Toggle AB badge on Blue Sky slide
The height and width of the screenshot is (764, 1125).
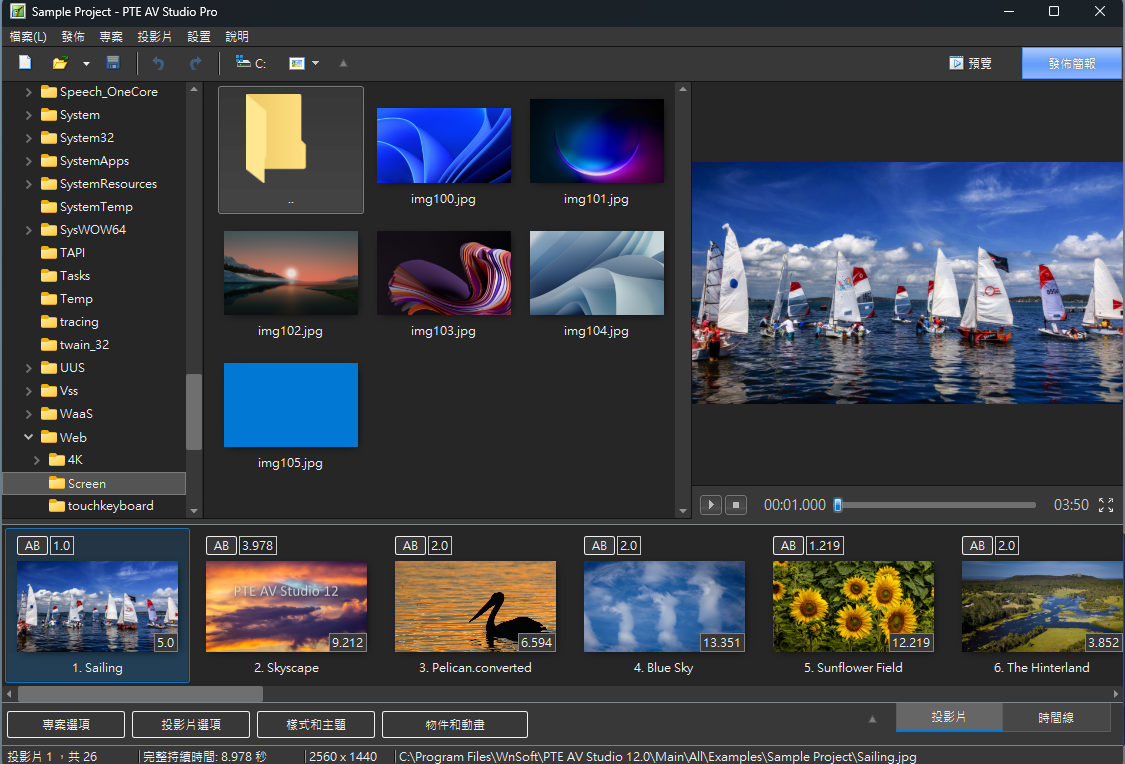coord(600,545)
